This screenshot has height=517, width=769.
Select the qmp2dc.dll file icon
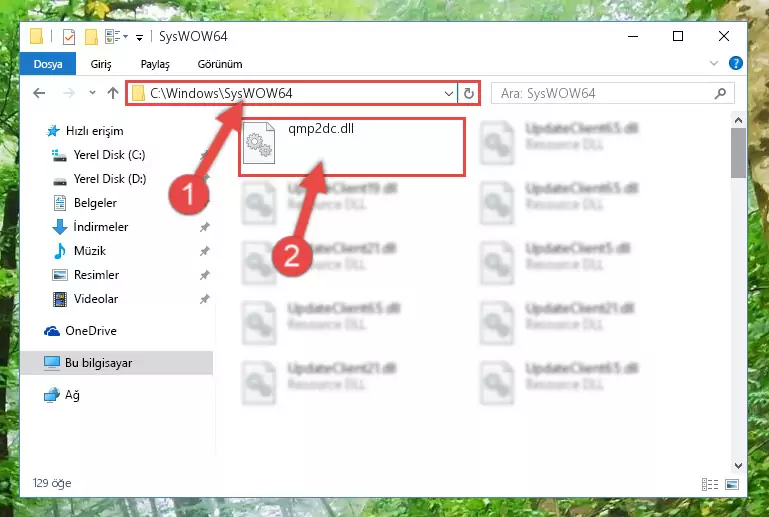(259, 143)
